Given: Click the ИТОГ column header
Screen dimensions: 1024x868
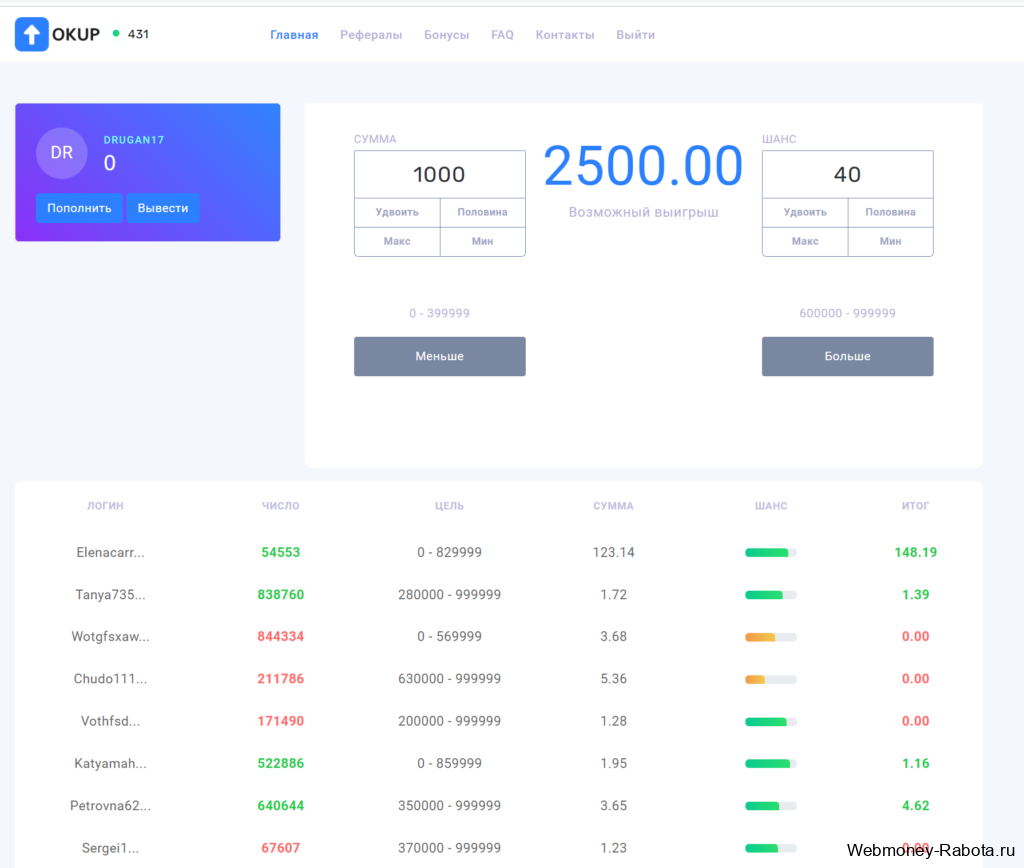Looking at the screenshot, I should [x=916, y=506].
